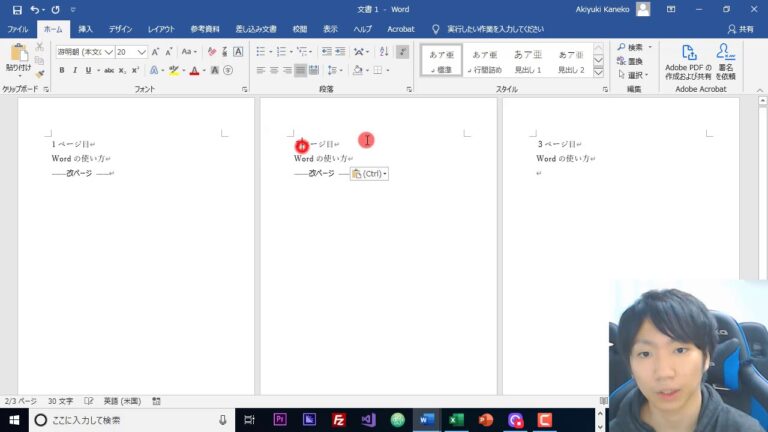This screenshot has width=768, height=432.
Task: Apply the 見出し 1 style
Action: point(528,61)
